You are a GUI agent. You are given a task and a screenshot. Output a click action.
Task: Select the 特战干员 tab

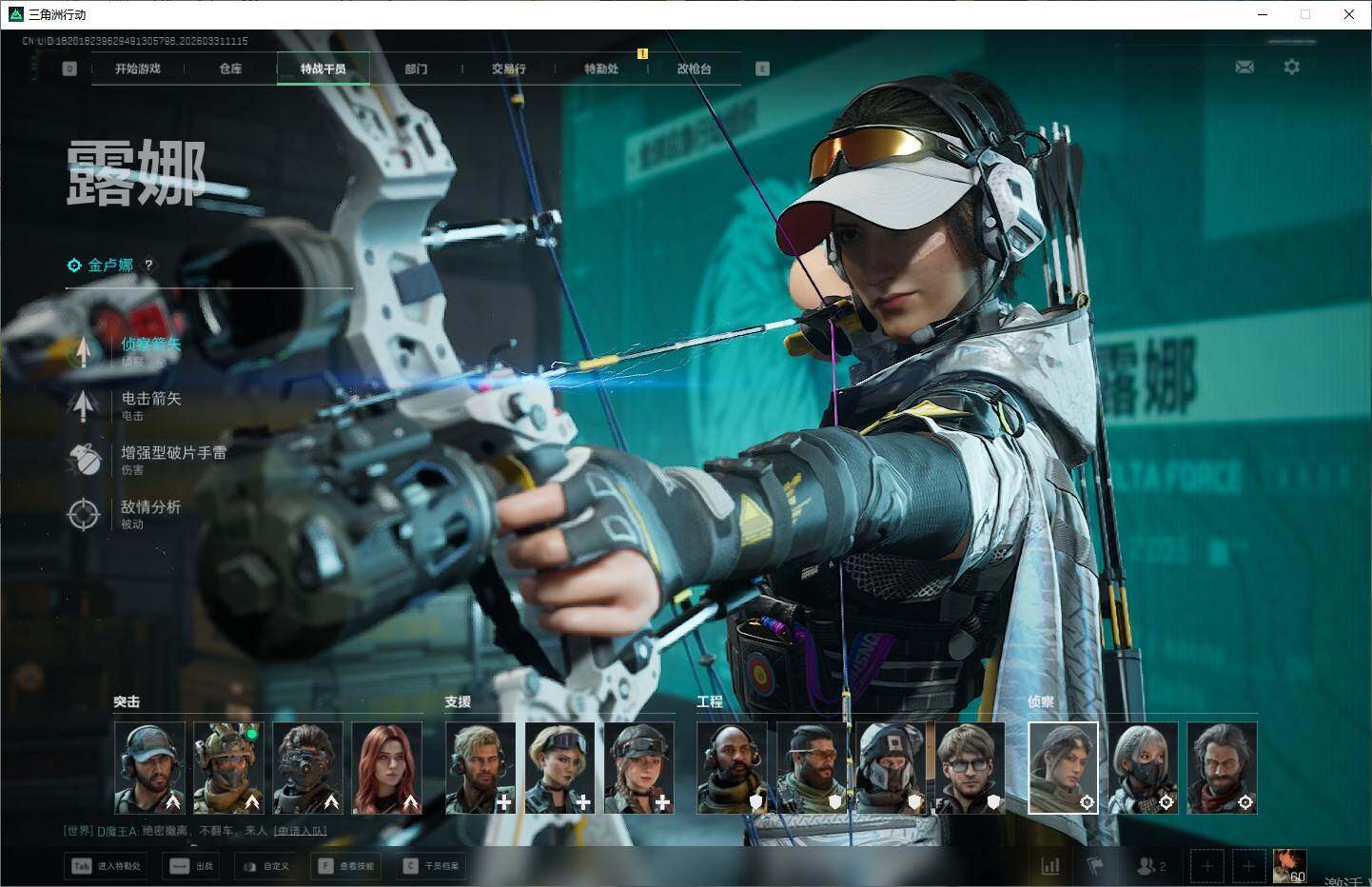click(x=323, y=69)
